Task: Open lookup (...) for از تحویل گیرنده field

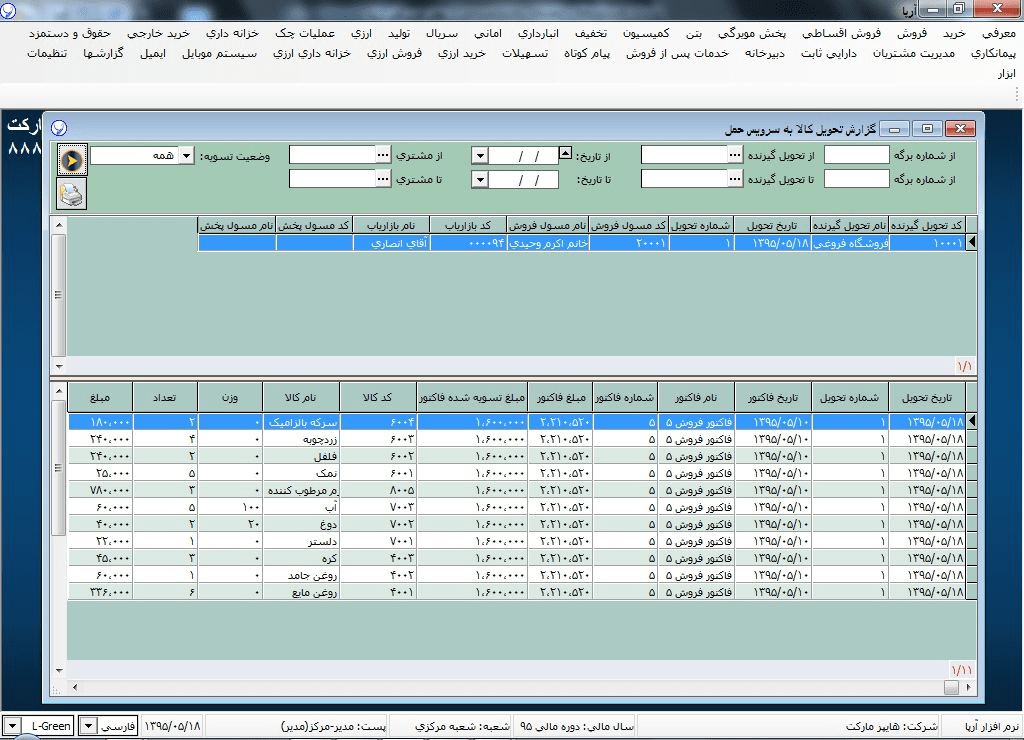Action: pos(737,155)
